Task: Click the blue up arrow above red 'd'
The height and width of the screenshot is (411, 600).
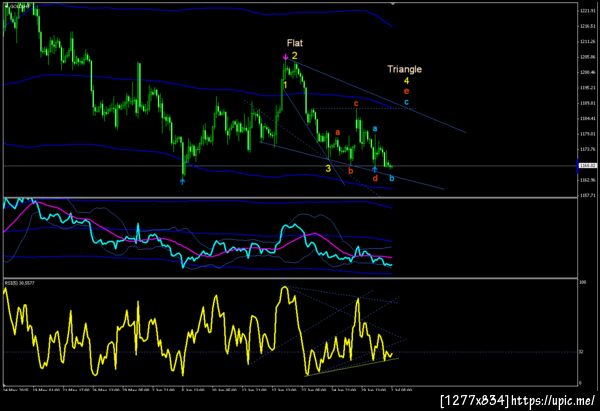Action: click(x=375, y=169)
